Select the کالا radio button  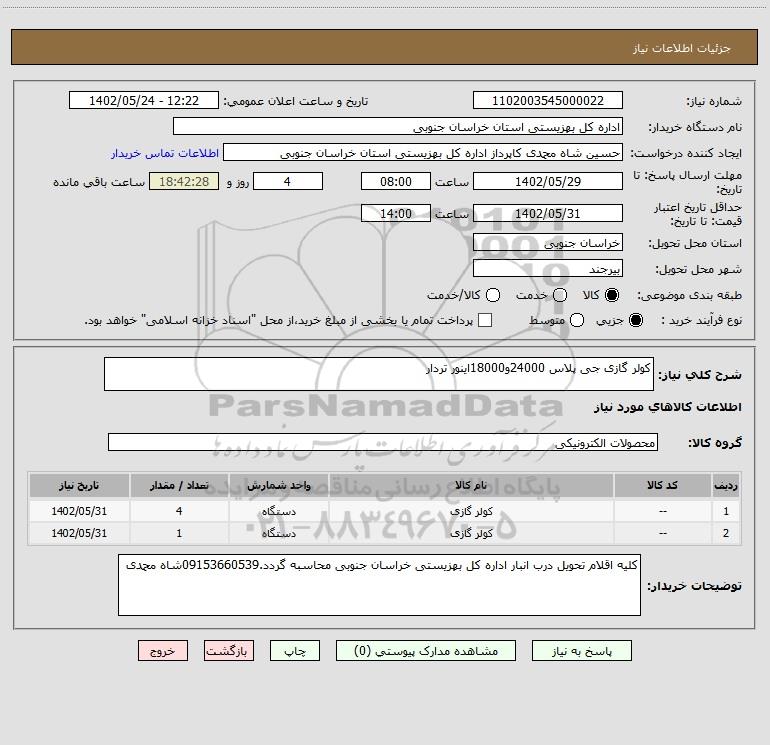(612, 295)
